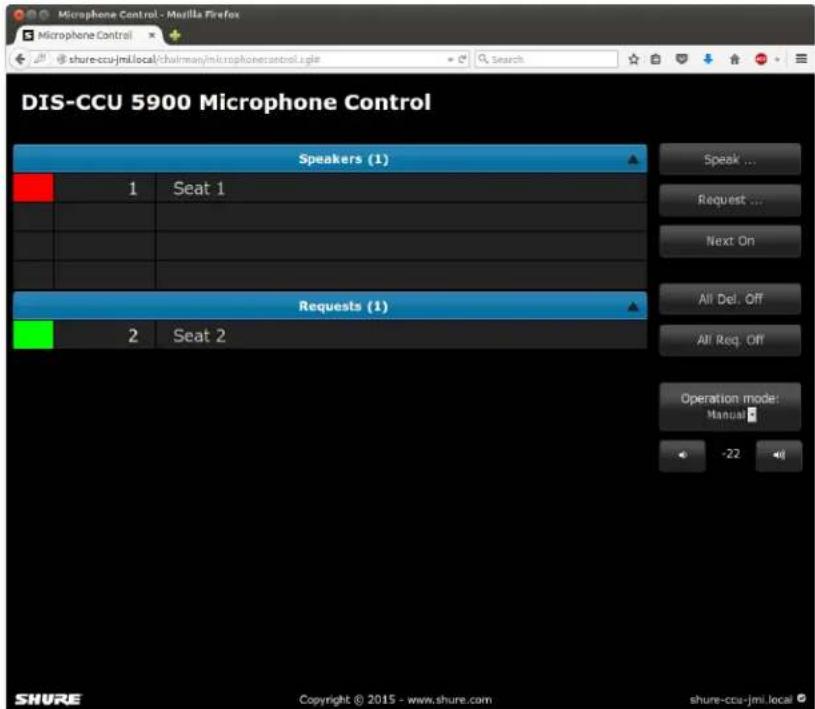Screen dimensions: 815x709
Task: Open the Firefox hamburger menu
Action: tap(801, 59)
